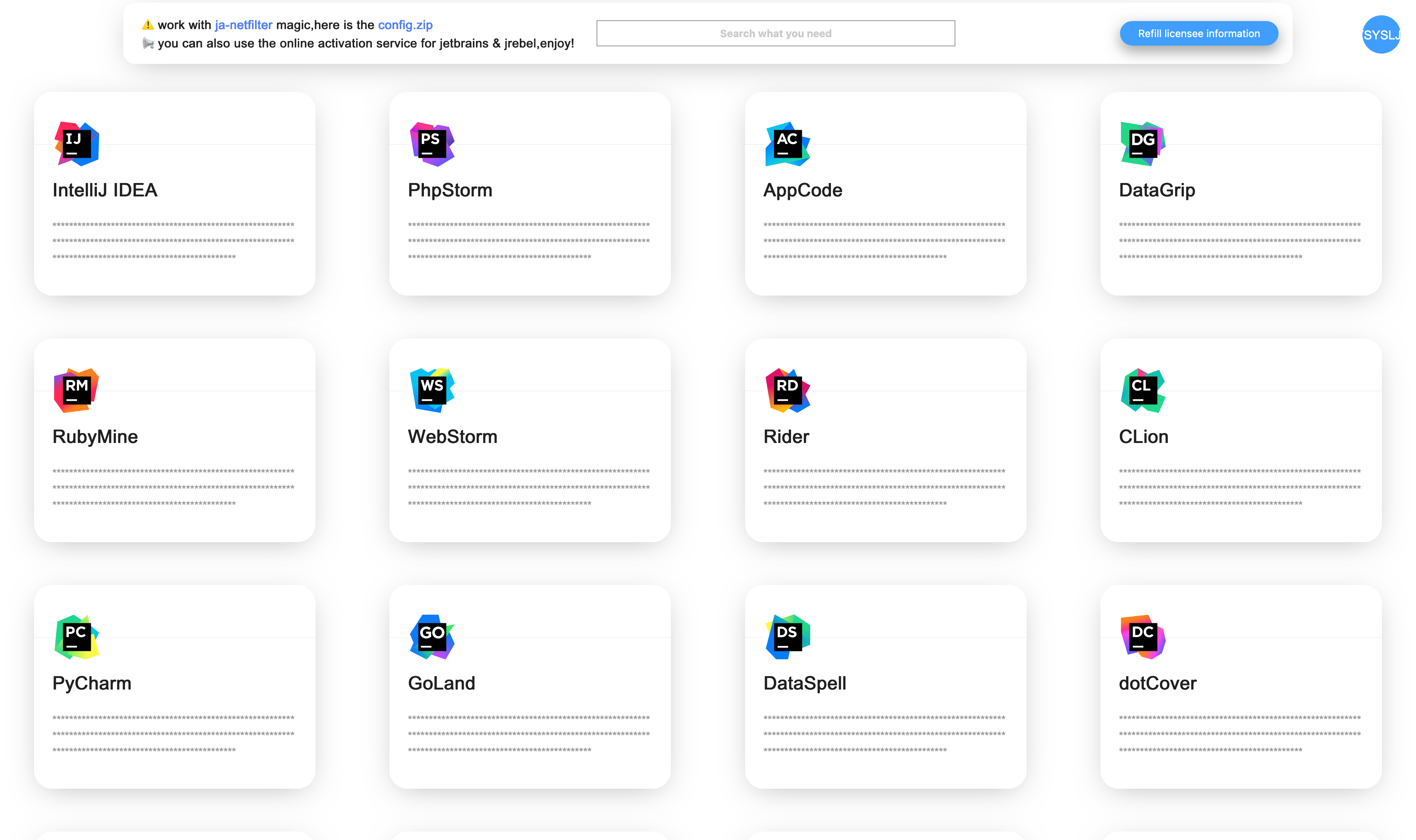
Task: Focus the 'Search what you need' field
Action: [775, 33]
